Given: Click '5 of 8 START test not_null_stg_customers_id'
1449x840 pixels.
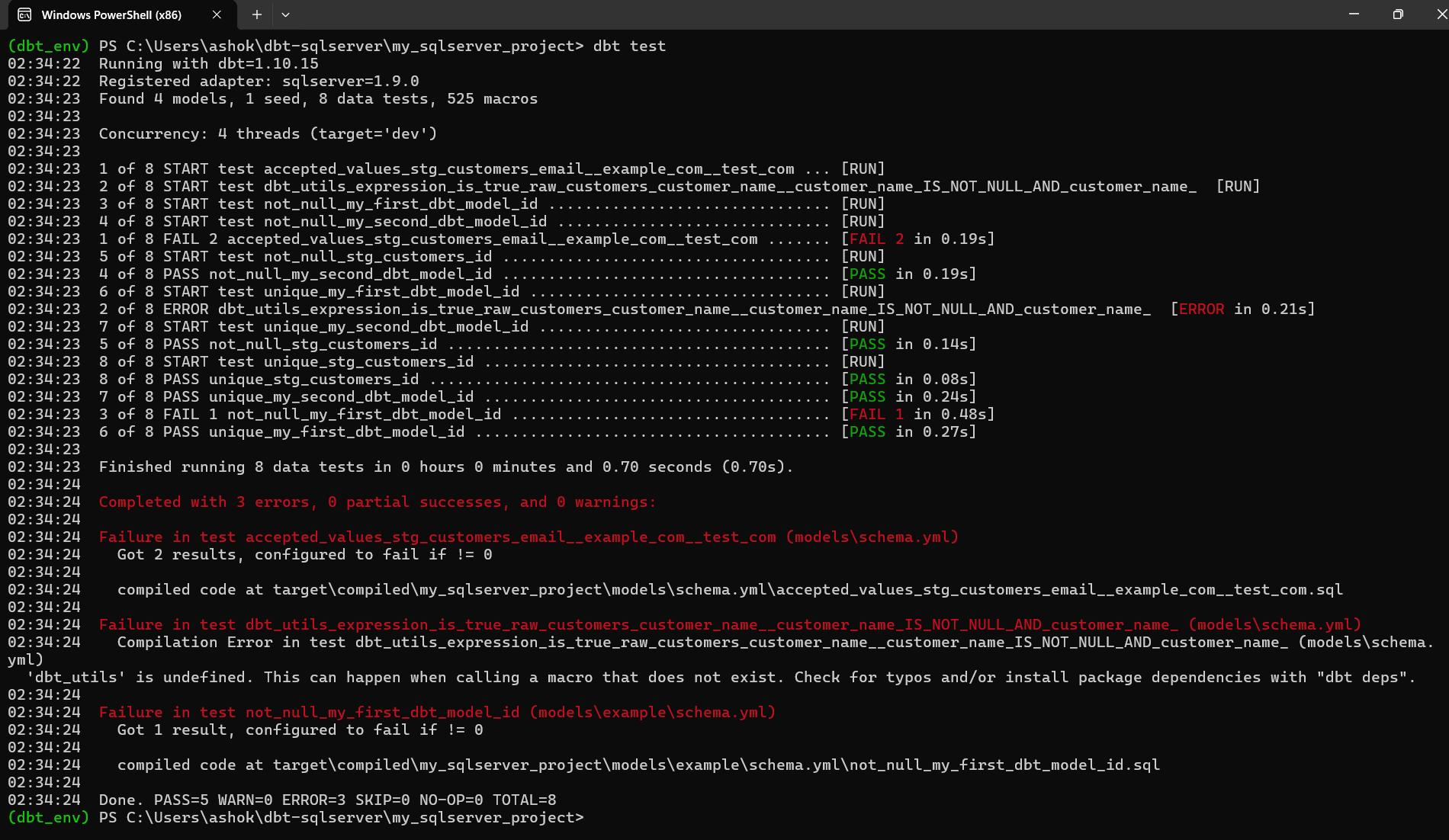Looking at the screenshot, I should tap(295, 256).
